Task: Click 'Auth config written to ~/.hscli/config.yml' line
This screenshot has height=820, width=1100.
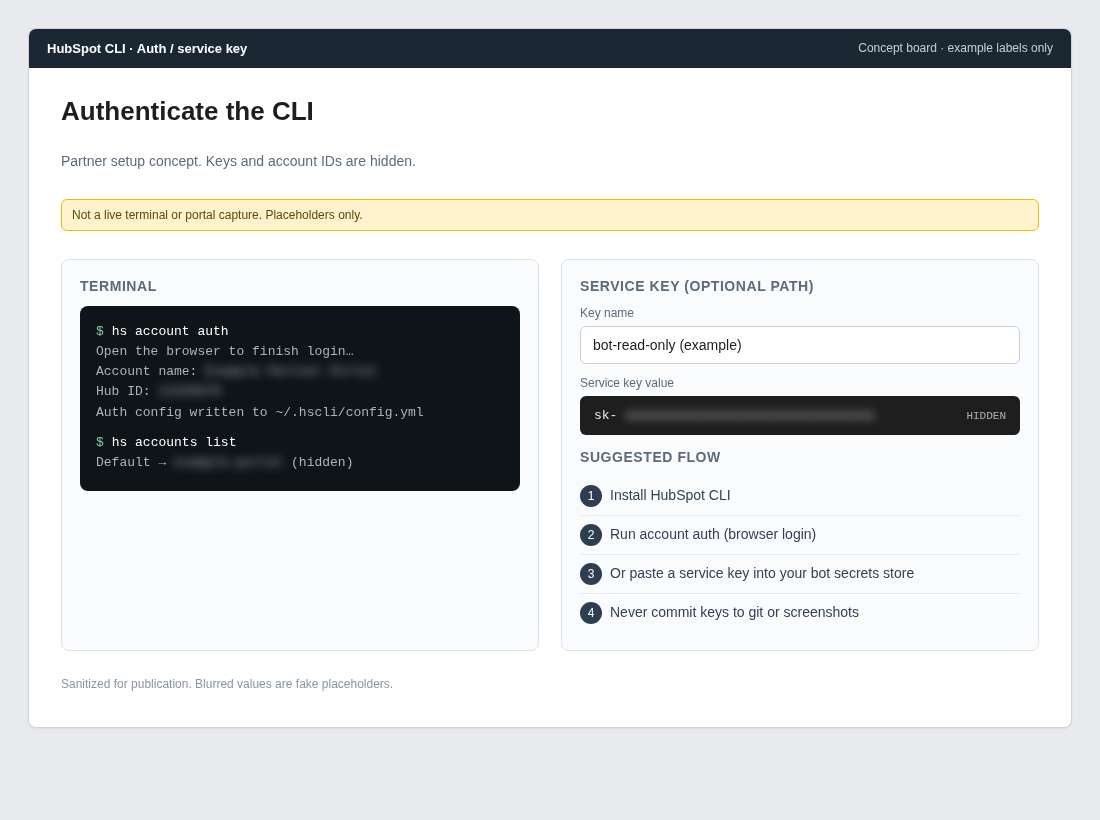Action: point(260,412)
